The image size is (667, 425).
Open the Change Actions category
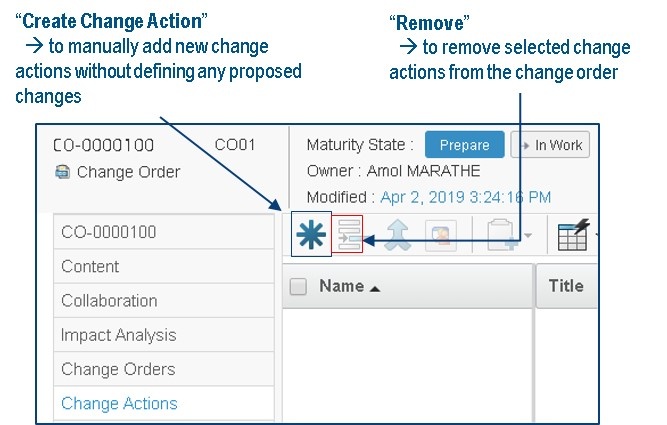[119, 404]
